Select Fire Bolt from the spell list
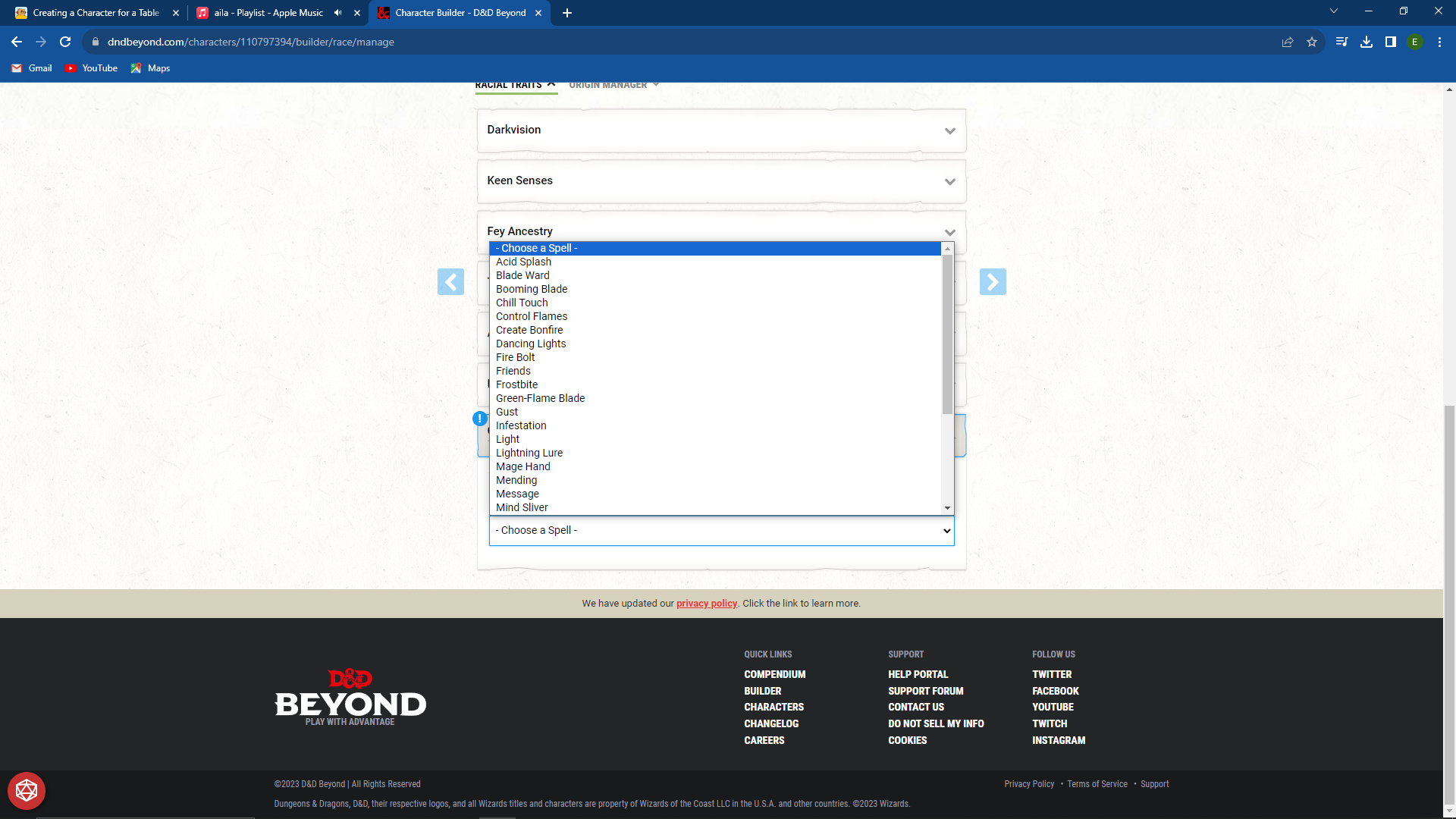The image size is (1456, 819). pos(515,356)
